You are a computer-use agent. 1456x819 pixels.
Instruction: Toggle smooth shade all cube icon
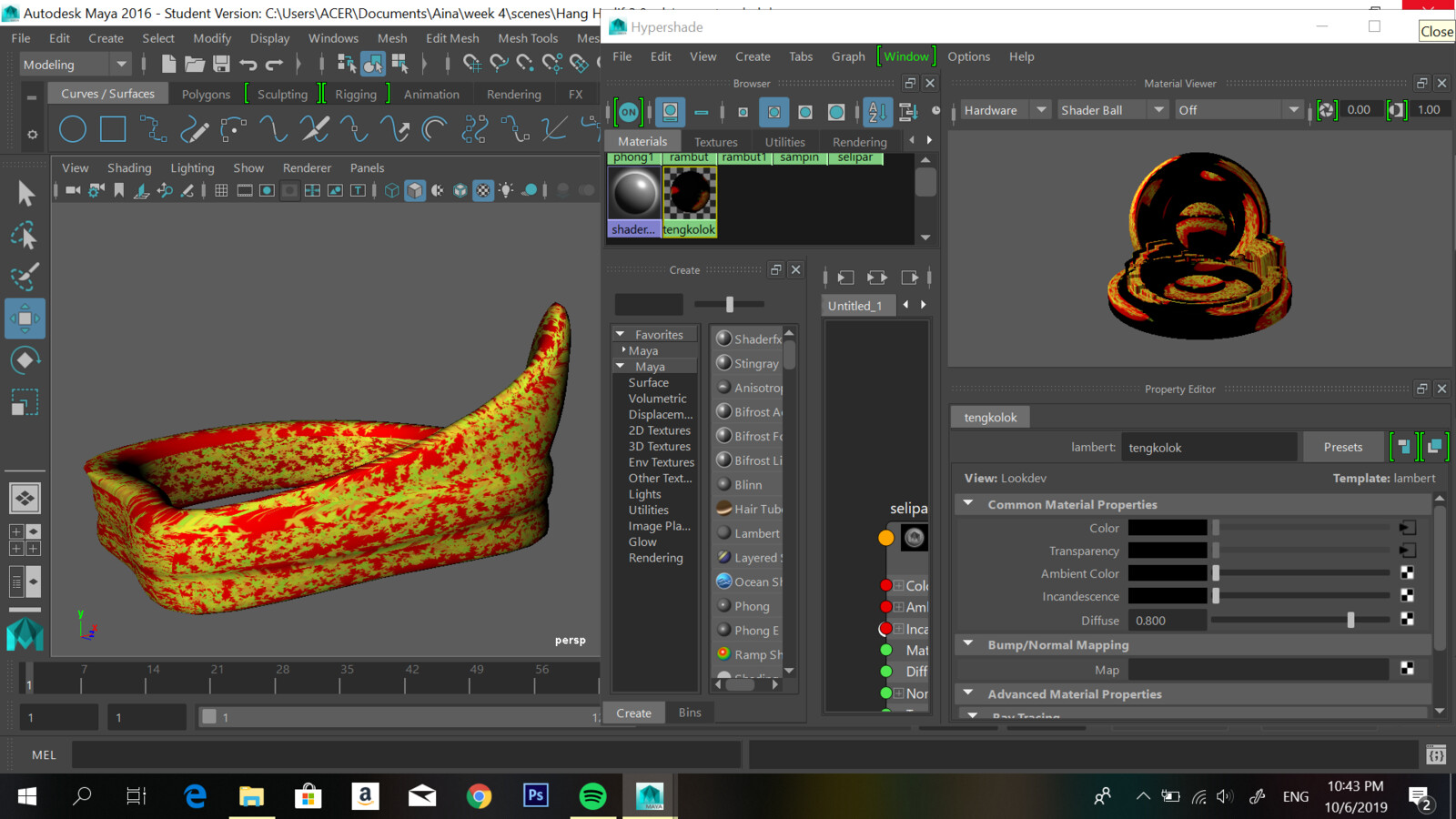(x=415, y=190)
